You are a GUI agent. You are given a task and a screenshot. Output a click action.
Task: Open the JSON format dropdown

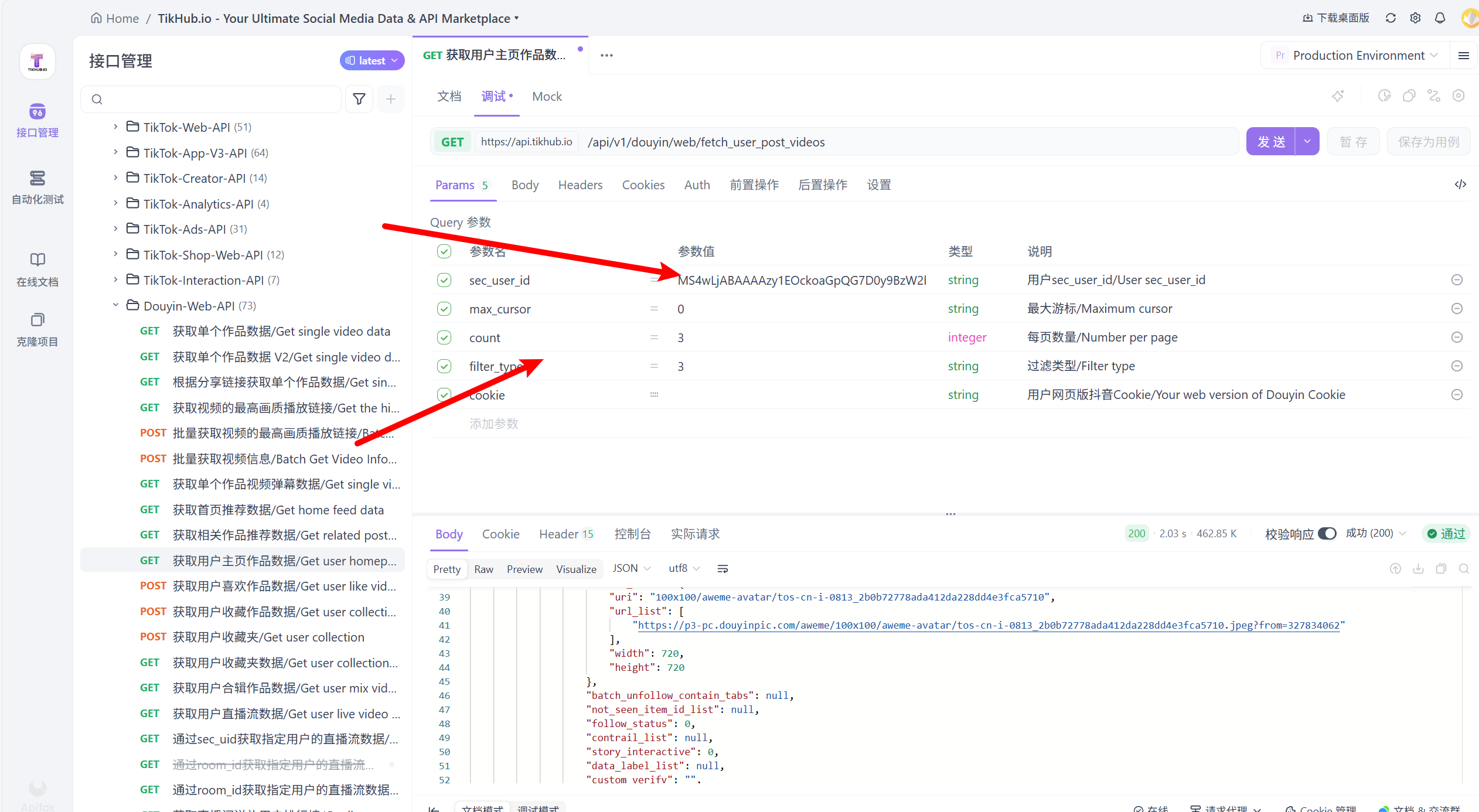(x=631, y=568)
